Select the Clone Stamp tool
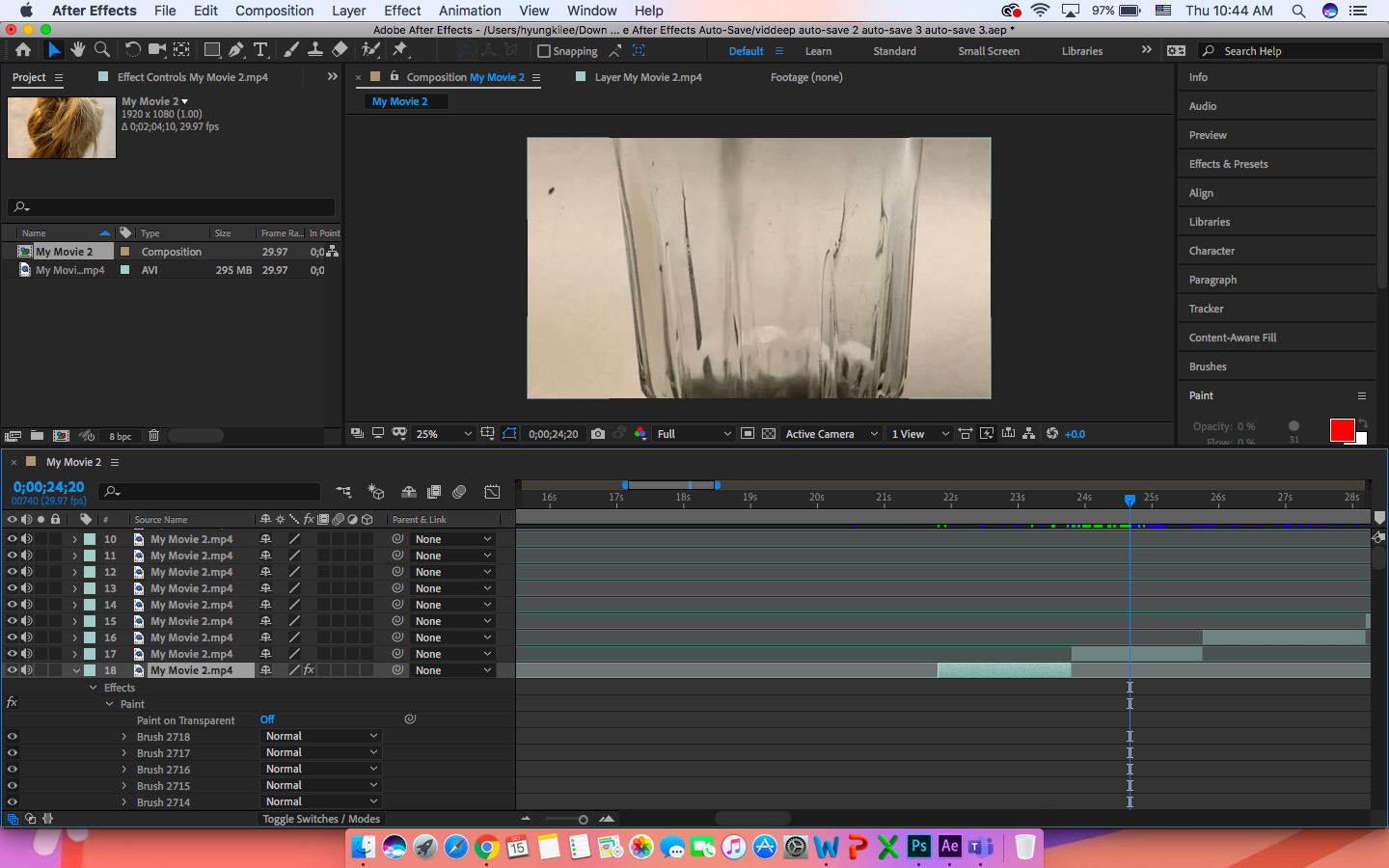The width and height of the screenshot is (1389, 868). [x=315, y=50]
